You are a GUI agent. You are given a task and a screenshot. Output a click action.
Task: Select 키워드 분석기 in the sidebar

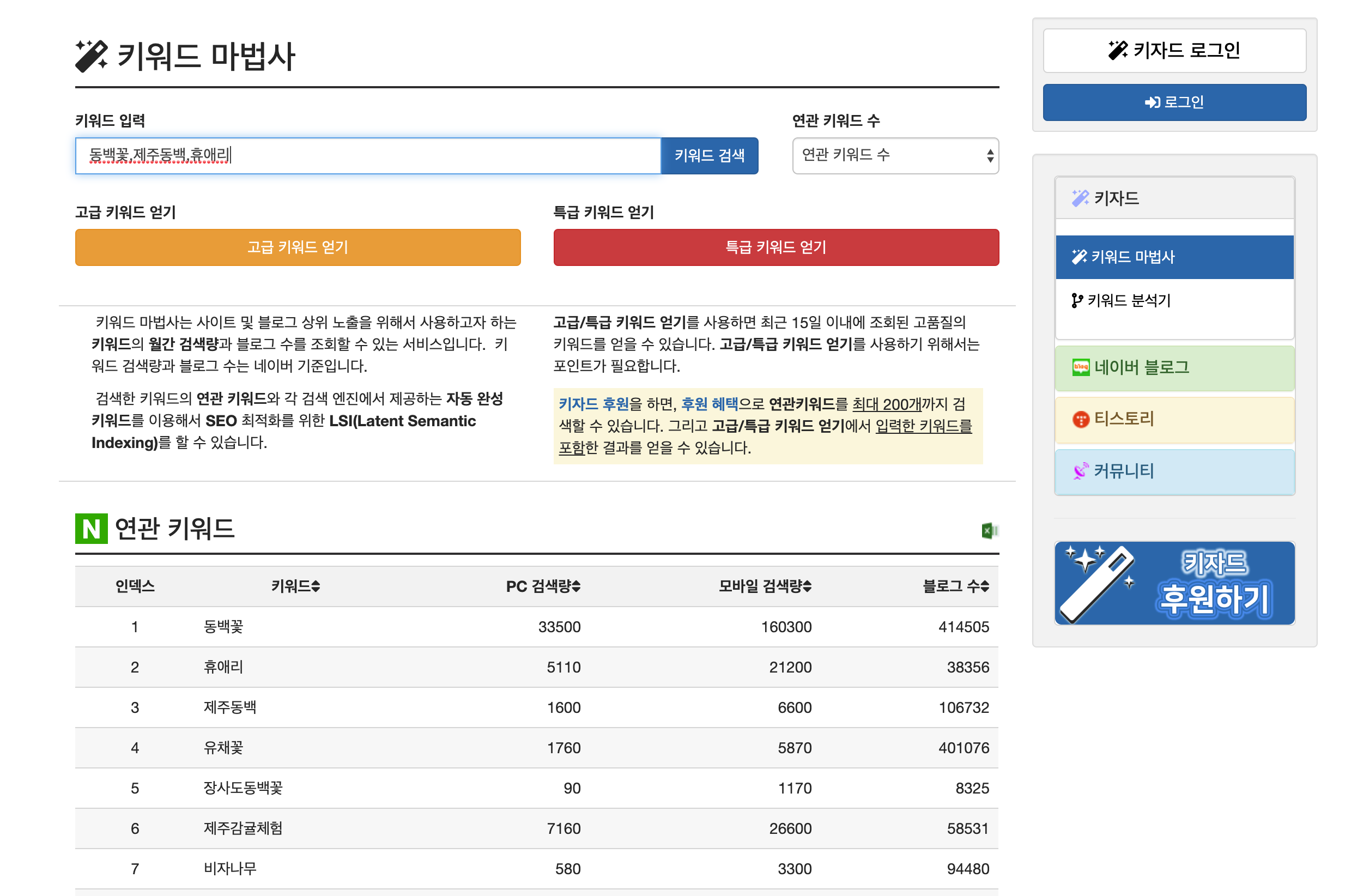click(1129, 300)
